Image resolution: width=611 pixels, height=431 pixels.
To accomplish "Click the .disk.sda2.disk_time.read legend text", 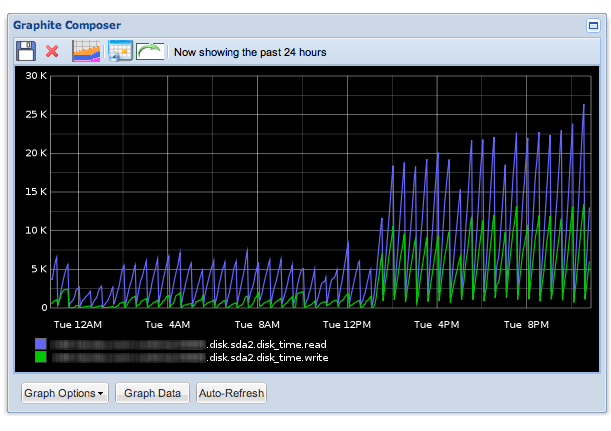I will pos(267,344).
